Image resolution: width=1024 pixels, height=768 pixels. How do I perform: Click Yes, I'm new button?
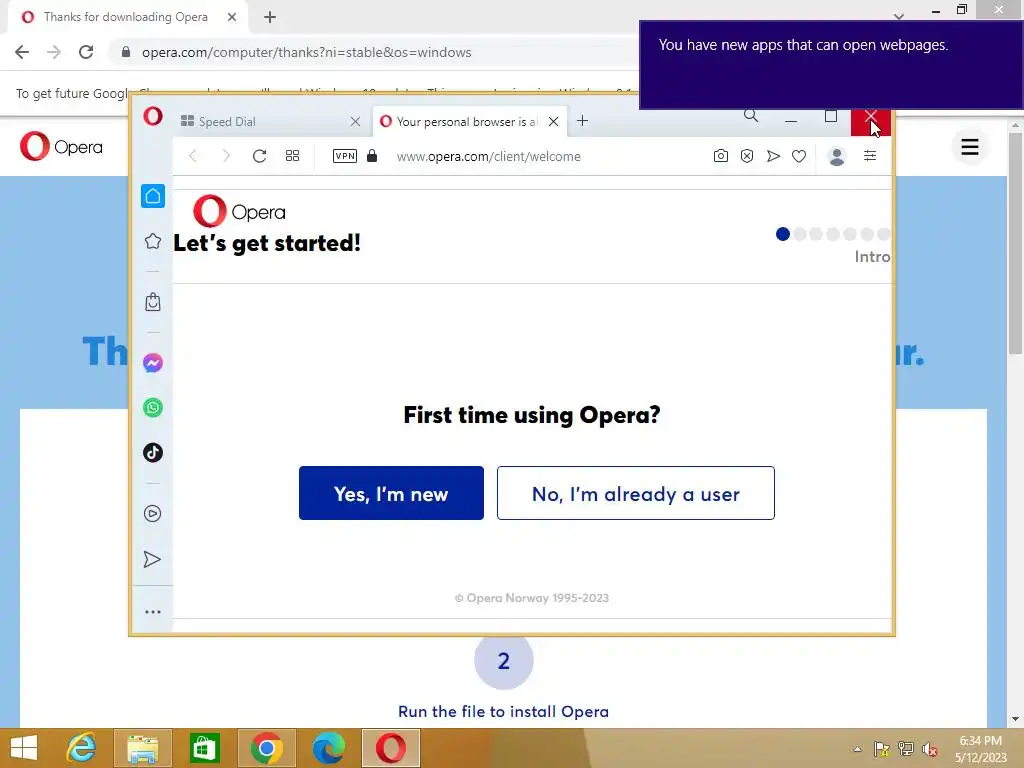391,493
